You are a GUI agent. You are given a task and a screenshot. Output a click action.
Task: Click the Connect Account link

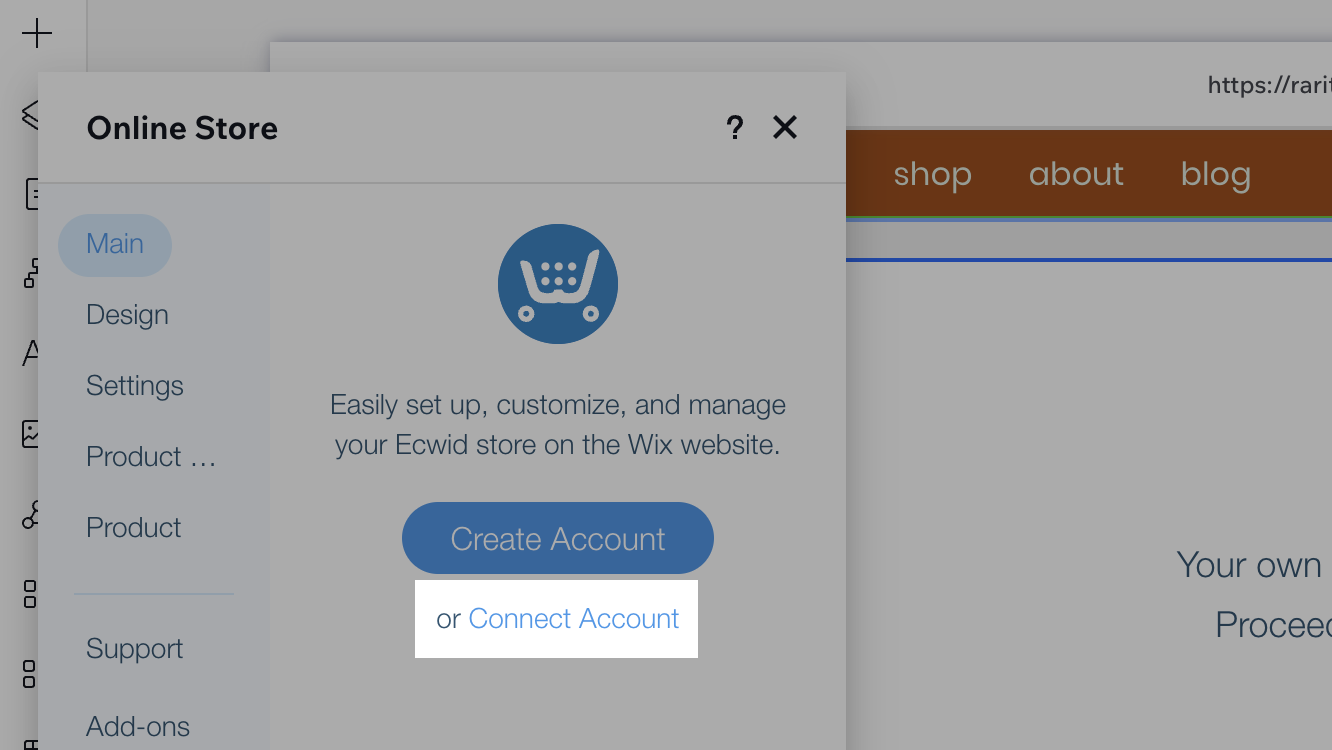coord(573,618)
